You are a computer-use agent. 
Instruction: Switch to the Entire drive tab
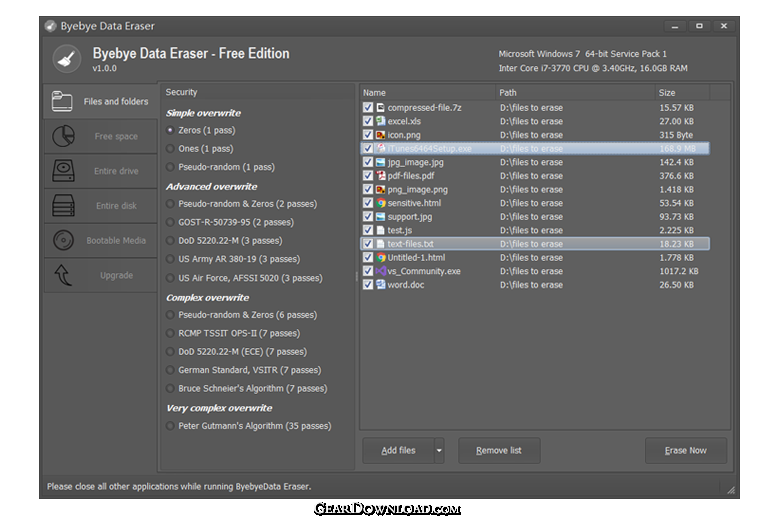click(101, 171)
